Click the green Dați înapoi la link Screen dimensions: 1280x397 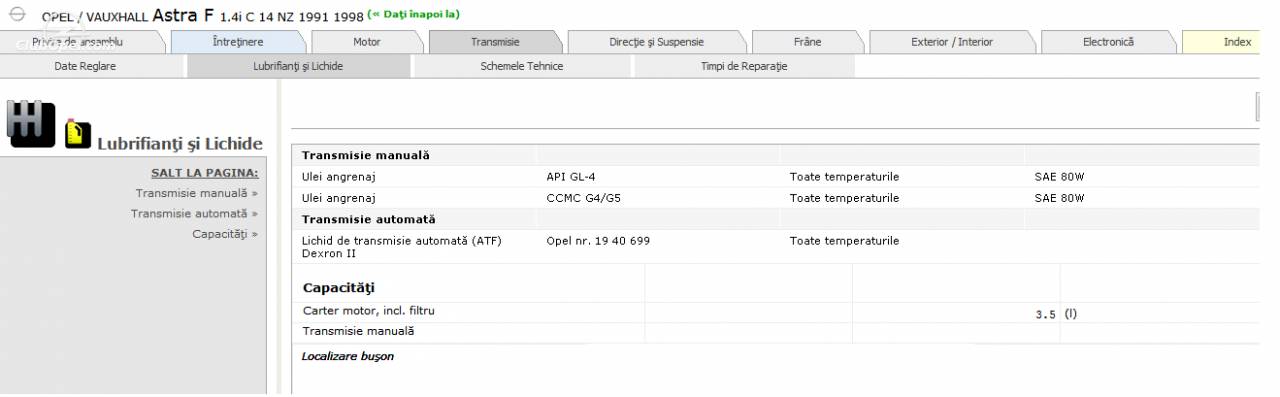(413, 14)
